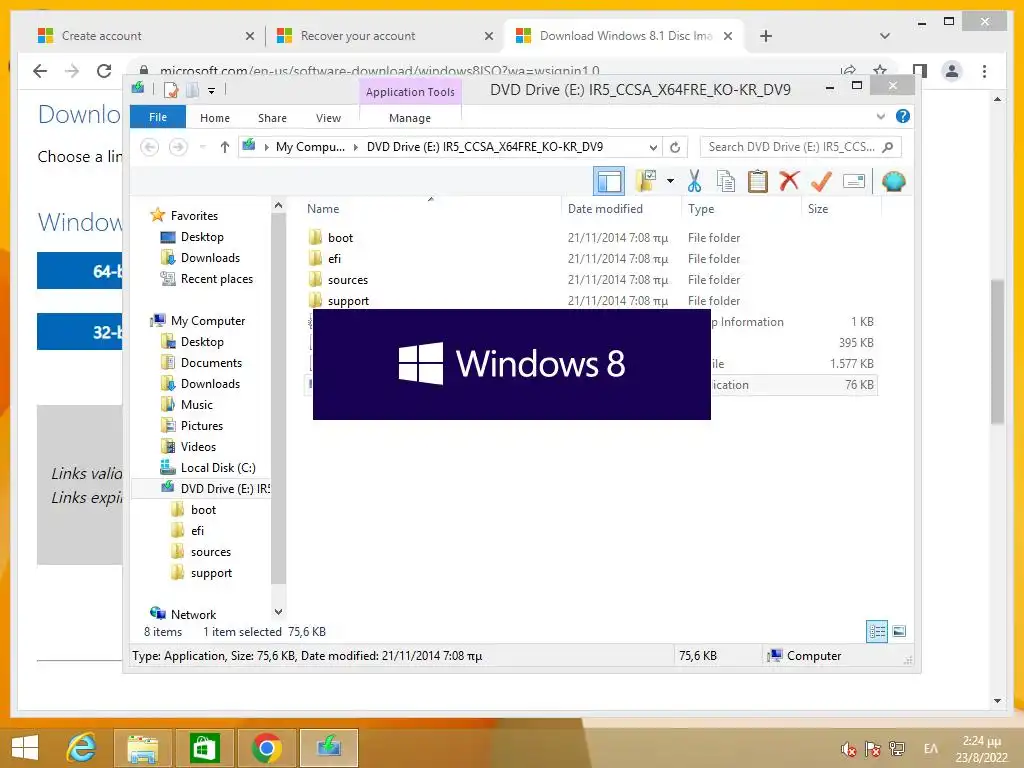Open the dropdown arrow beside folder options
The height and width of the screenshot is (768, 1024).
coord(670,181)
